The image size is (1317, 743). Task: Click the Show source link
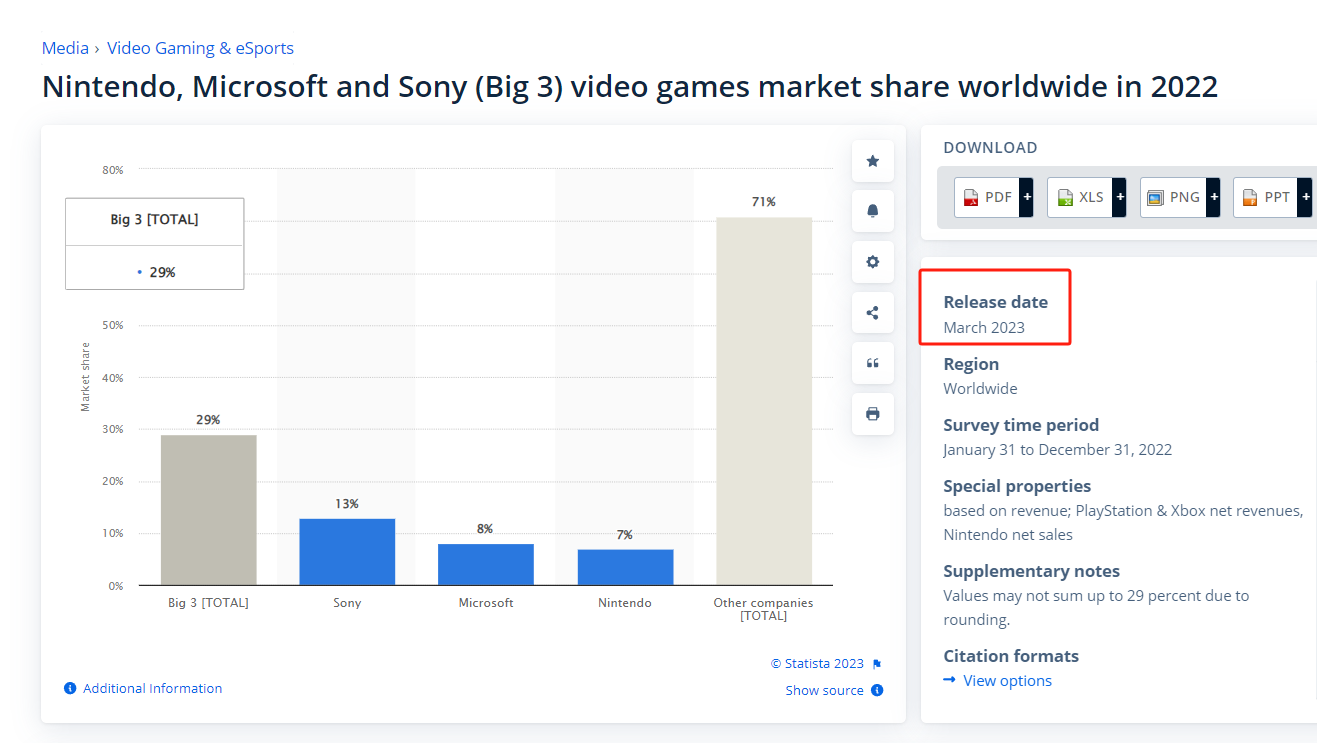[x=824, y=690]
